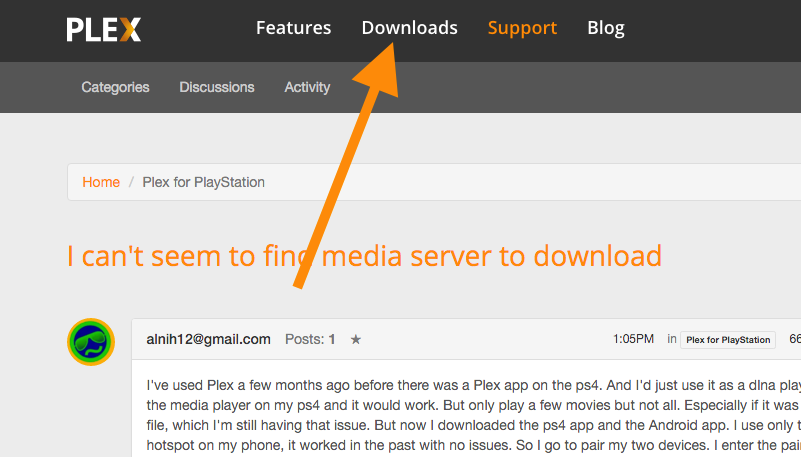The height and width of the screenshot is (457, 801).
Task: Open the Support section
Action: tap(522, 28)
